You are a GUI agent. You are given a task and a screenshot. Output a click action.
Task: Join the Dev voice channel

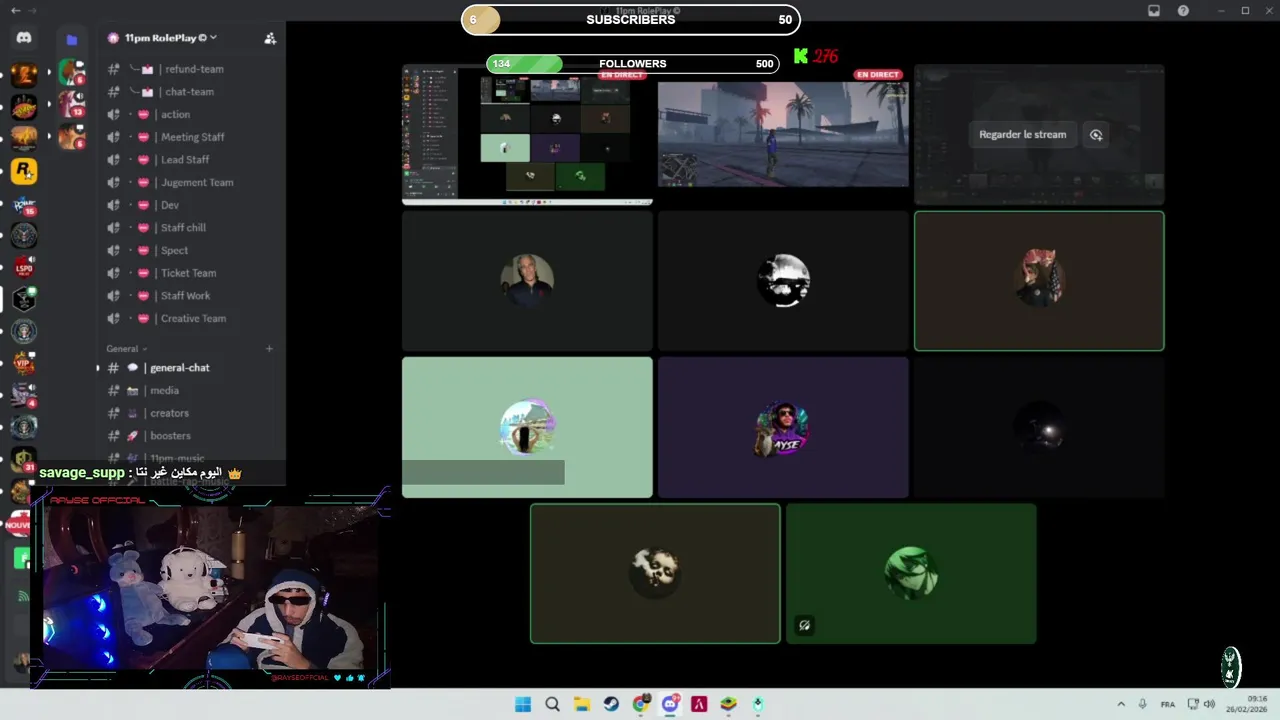(190, 205)
